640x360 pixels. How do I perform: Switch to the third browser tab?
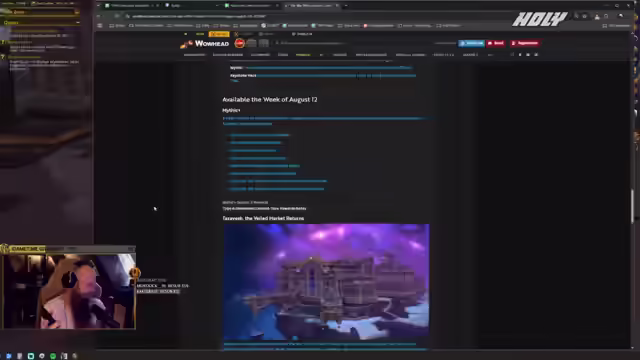click(251, 6)
